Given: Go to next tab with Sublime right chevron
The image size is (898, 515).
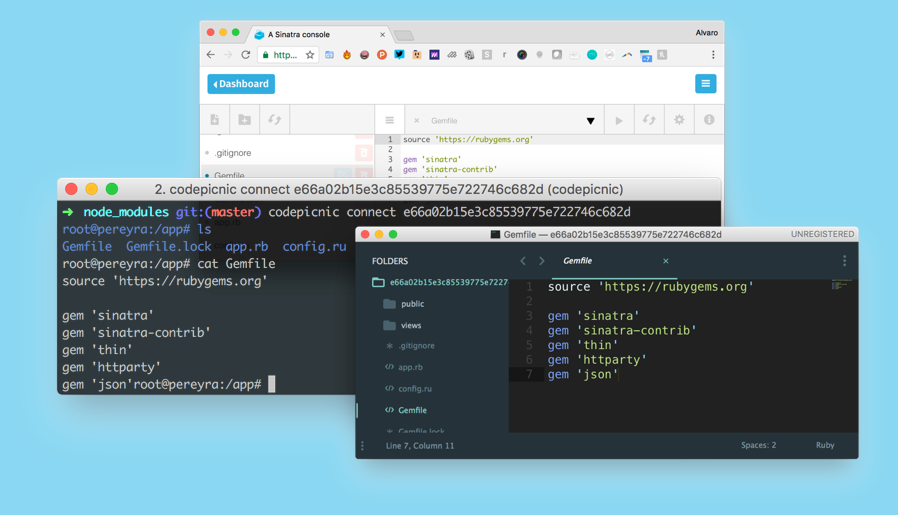Looking at the screenshot, I should 542,261.
